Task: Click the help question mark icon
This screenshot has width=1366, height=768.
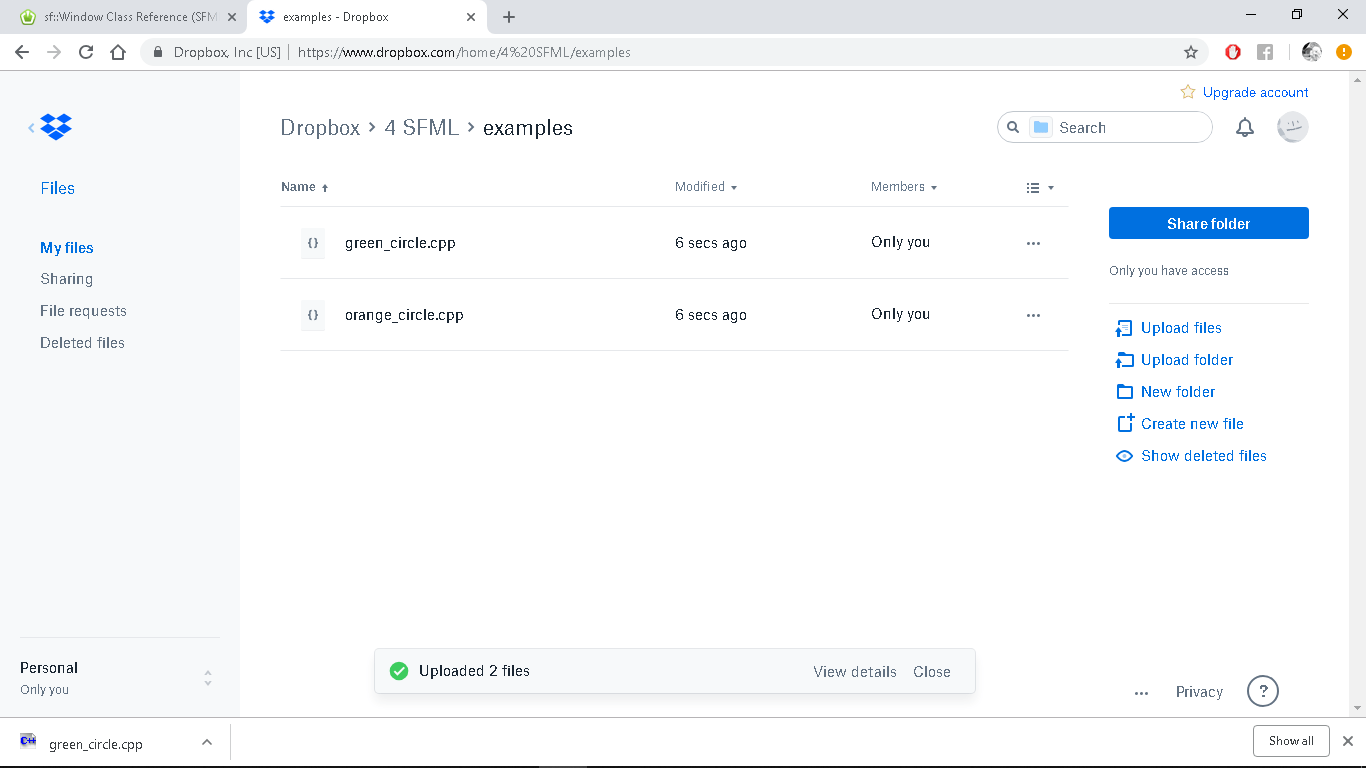Action: (1262, 691)
